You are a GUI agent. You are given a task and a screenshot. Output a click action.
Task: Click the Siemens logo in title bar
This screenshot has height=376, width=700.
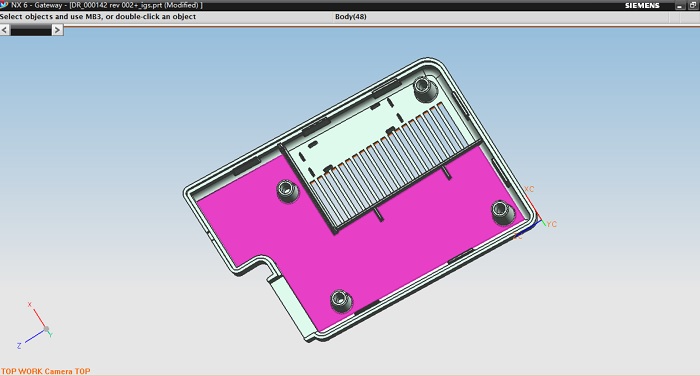tap(642, 5)
